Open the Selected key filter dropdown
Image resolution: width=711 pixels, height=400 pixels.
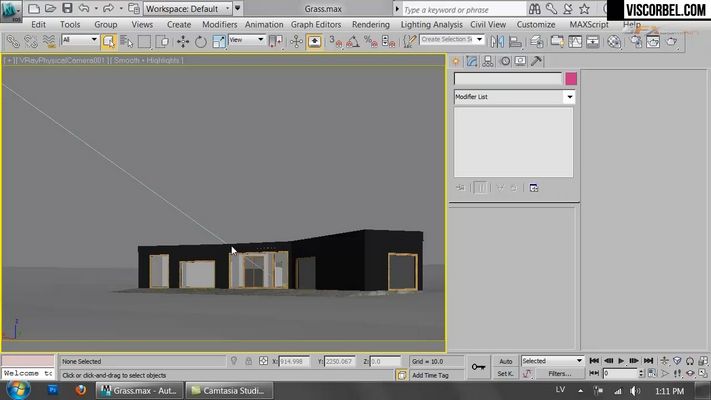click(x=552, y=361)
